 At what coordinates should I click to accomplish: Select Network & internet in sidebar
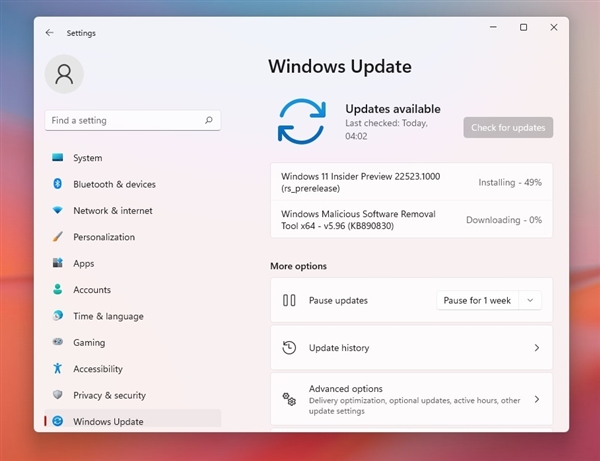click(x=112, y=211)
